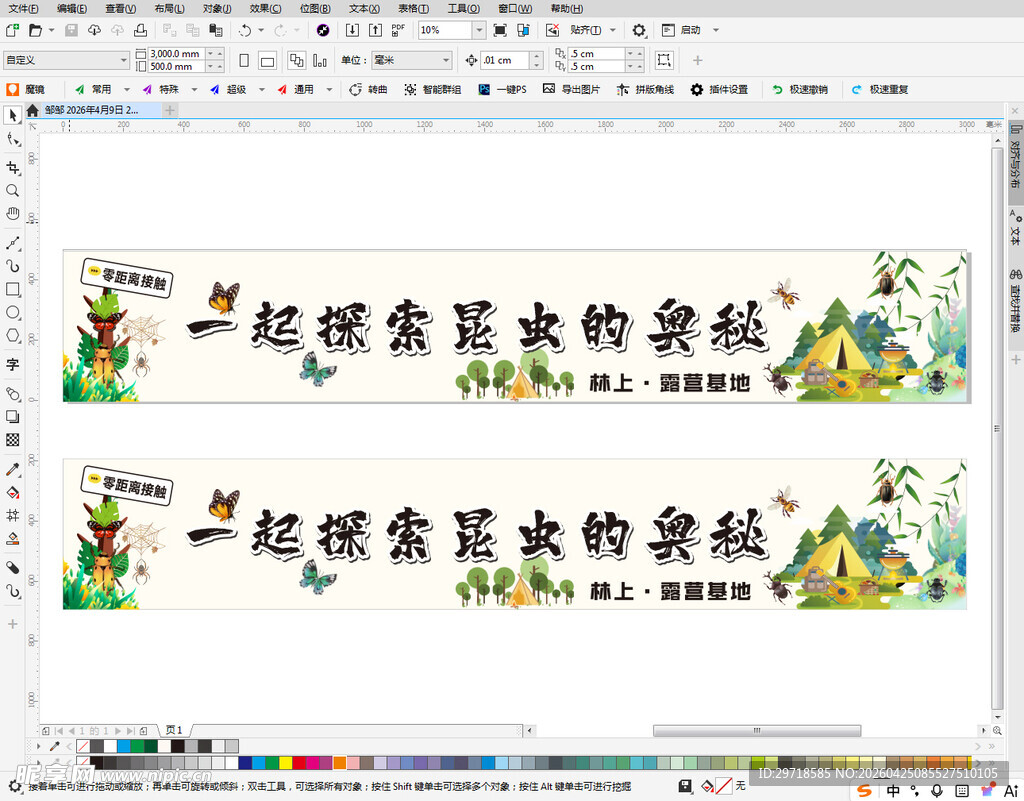Open the 编辑 menu
The width and height of the screenshot is (1024, 801).
pos(72,8)
